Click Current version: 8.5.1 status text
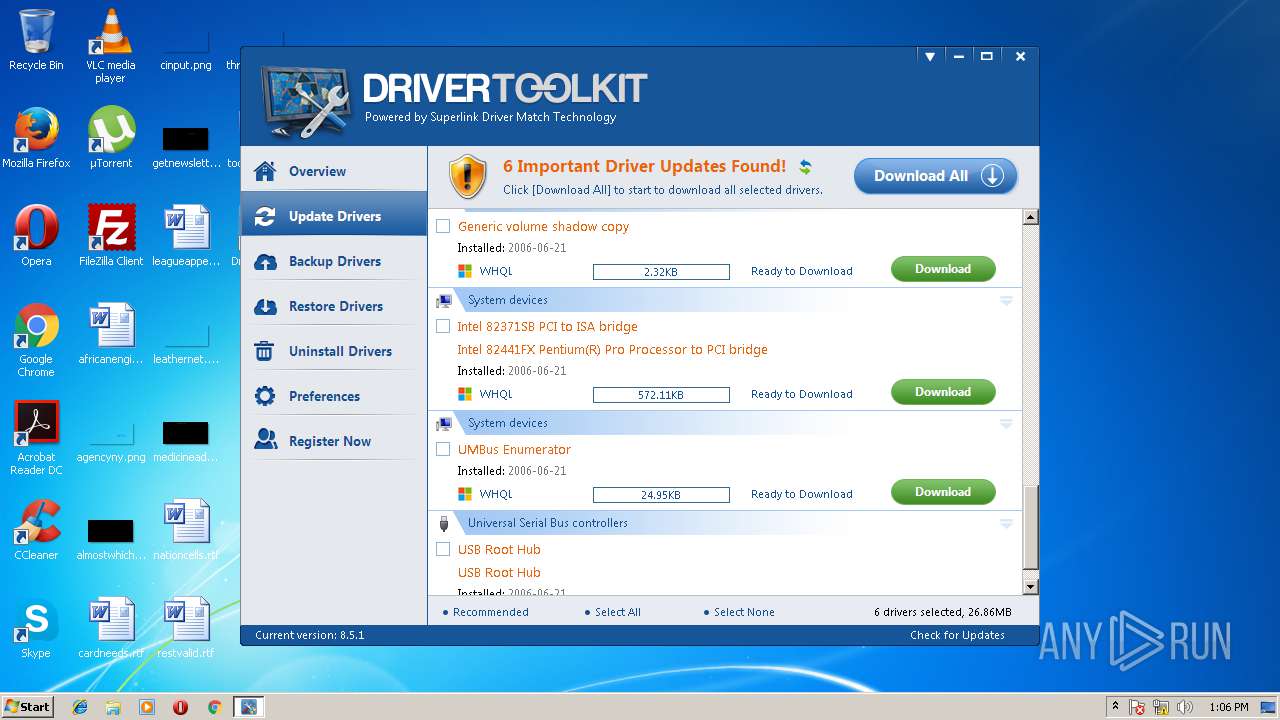Viewport: 1280px width, 720px height. click(309, 635)
